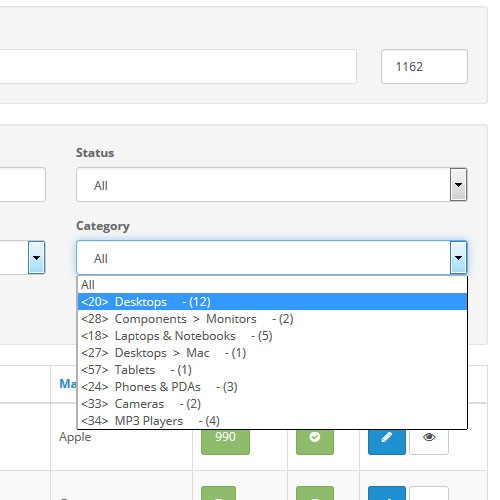Screen dimensions: 500x500
Task: Click the green status button in second row
Action: (315, 493)
